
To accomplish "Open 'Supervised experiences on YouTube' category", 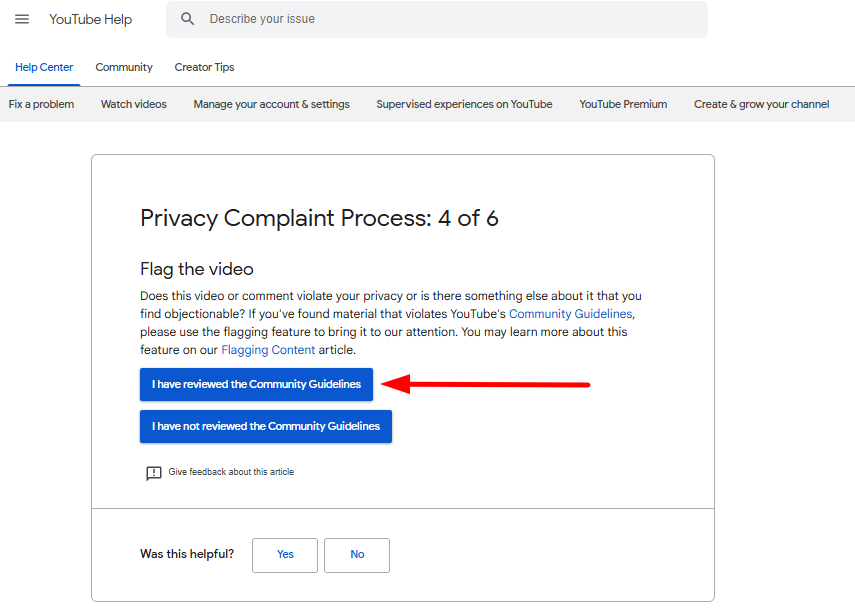I will (x=464, y=104).
